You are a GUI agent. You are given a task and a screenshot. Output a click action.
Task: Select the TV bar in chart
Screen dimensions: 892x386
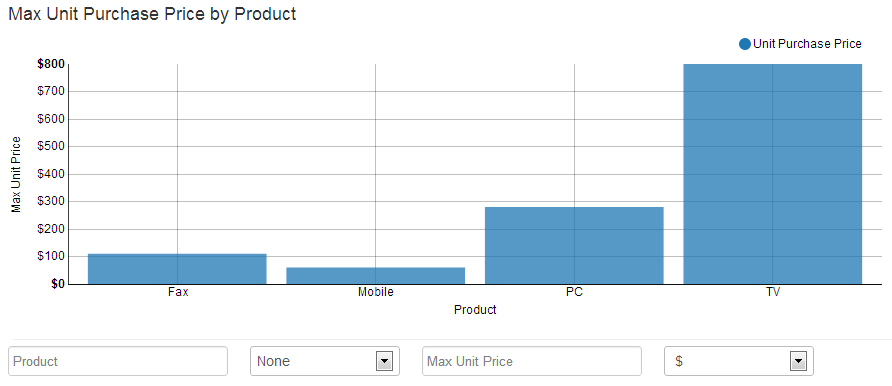[773, 174]
